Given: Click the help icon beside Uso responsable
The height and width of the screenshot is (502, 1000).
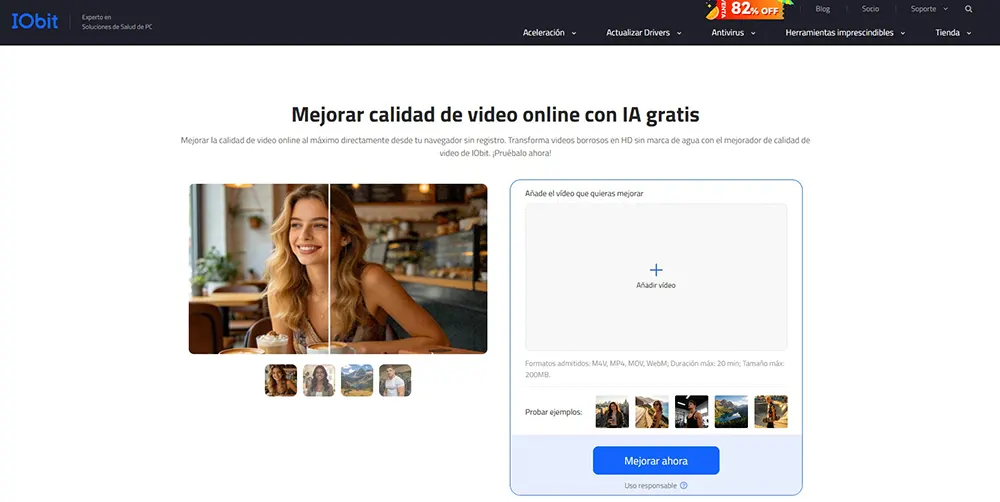Looking at the screenshot, I should point(684,485).
